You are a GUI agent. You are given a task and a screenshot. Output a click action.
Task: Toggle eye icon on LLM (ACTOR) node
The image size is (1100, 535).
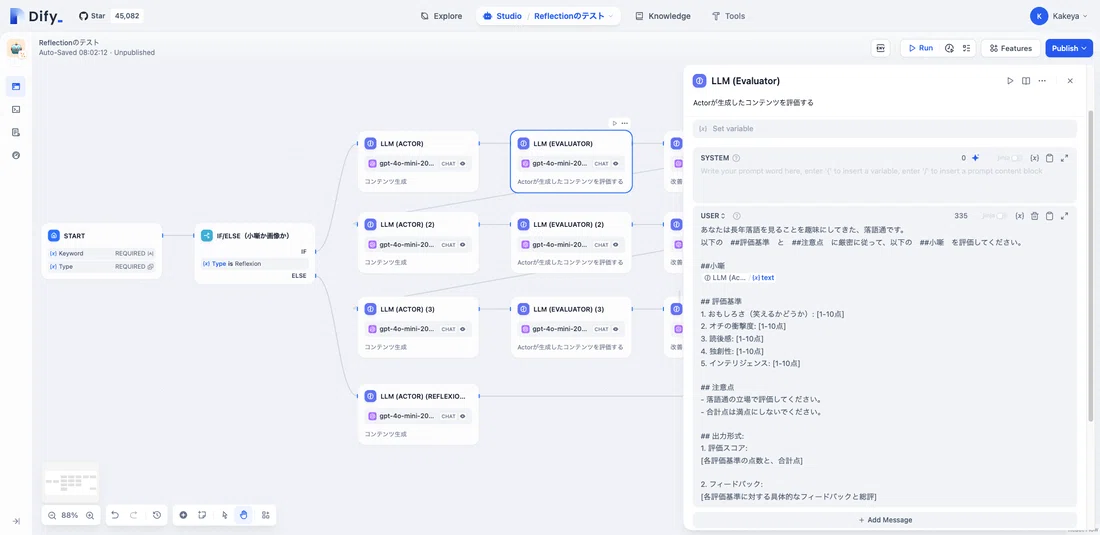pyautogui.click(x=462, y=163)
